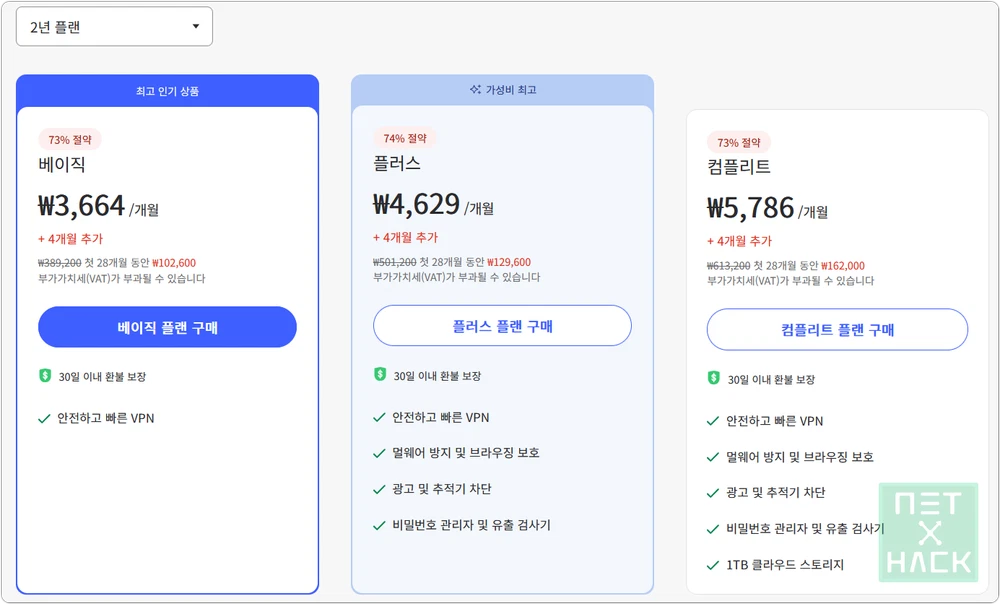Click the NET X HACK watermark logo
This screenshot has height=604, width=1000.
(x=927, y=532)
